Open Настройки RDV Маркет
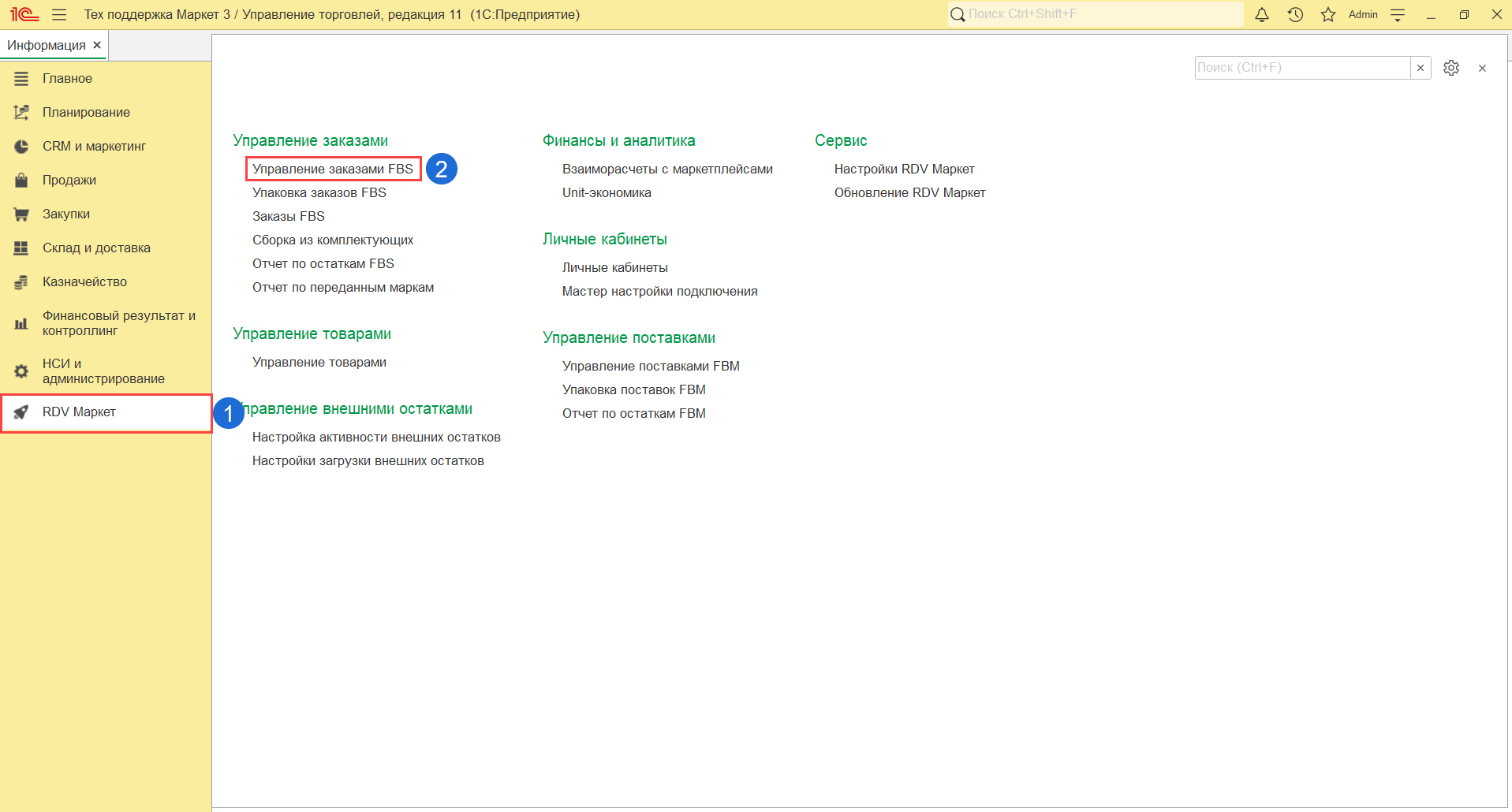 pyautogui.click(x=904, y=169)
